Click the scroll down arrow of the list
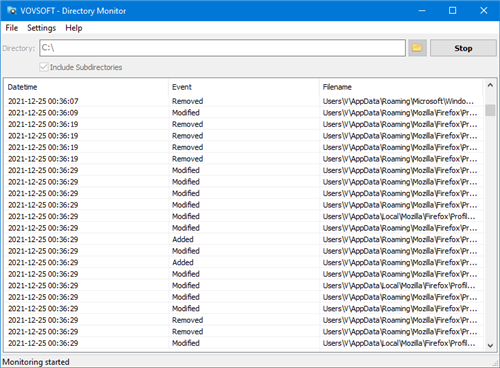This screenshot has height=368, width=500. (x=490, y=345)
